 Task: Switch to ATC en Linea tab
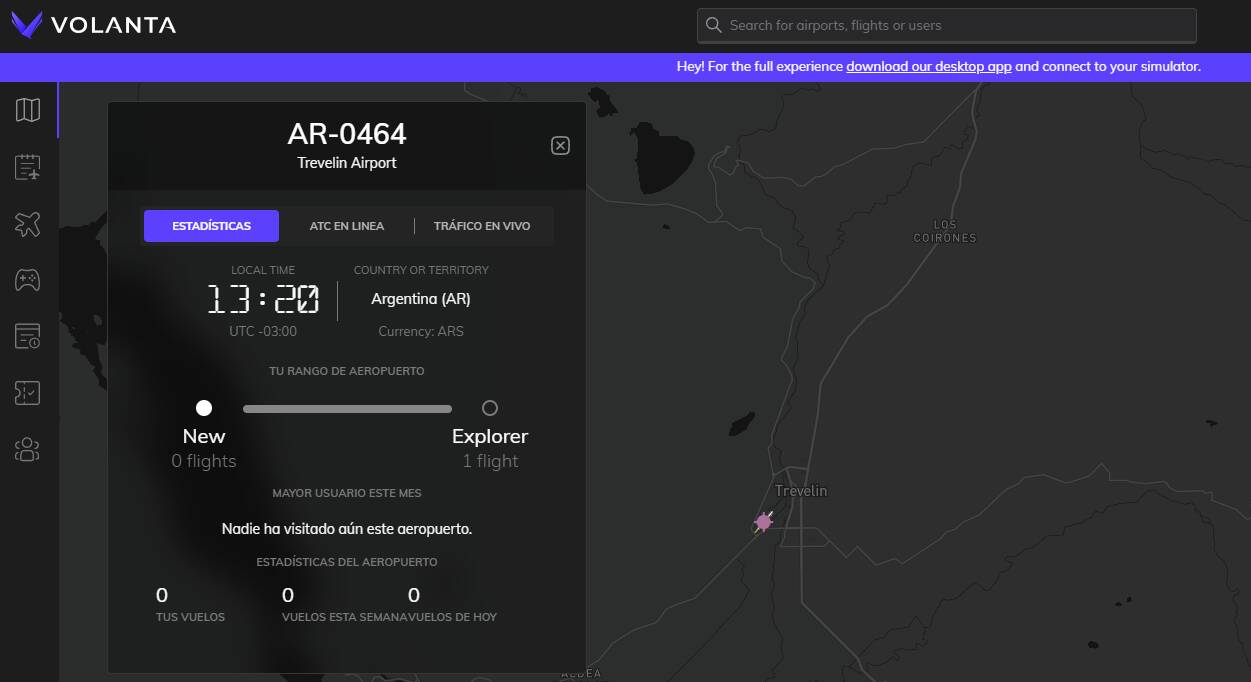346,226
